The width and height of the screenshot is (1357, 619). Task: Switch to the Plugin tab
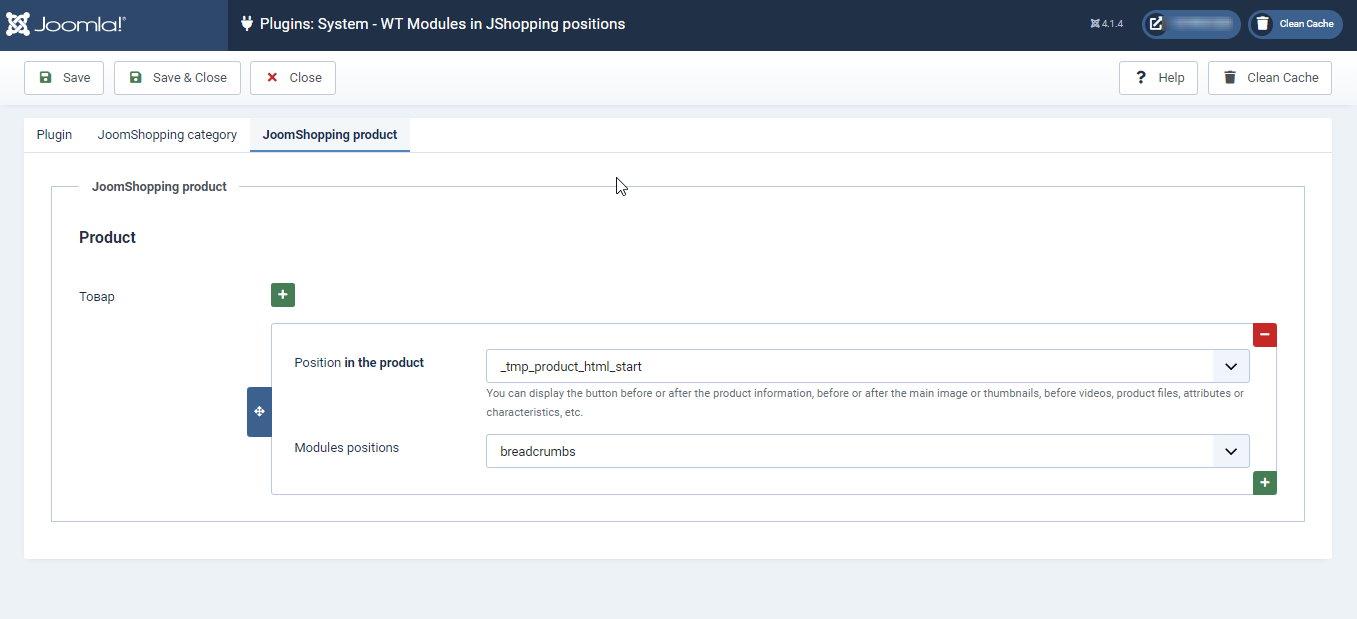coord(54,135)
